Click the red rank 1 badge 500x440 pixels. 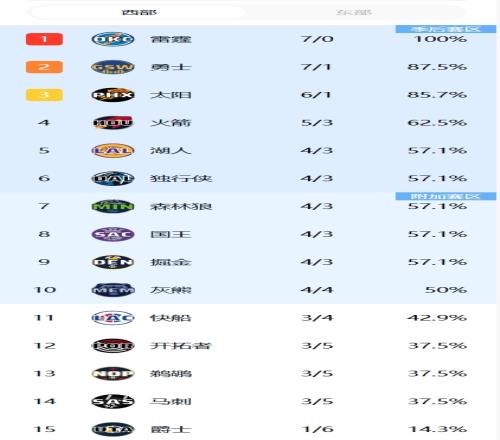point(44,39)
